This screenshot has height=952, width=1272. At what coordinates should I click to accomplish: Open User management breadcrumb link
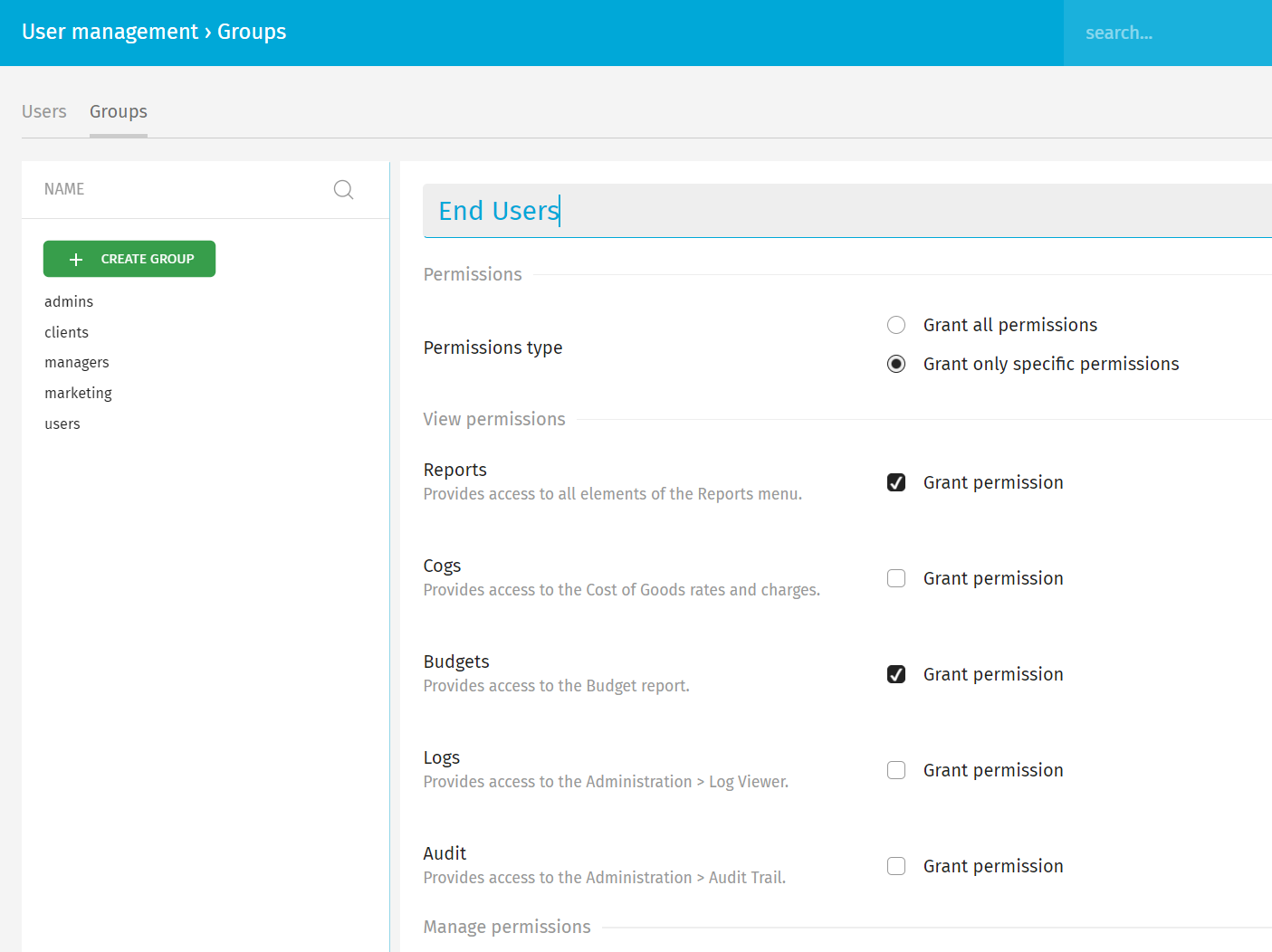[110, 32]
